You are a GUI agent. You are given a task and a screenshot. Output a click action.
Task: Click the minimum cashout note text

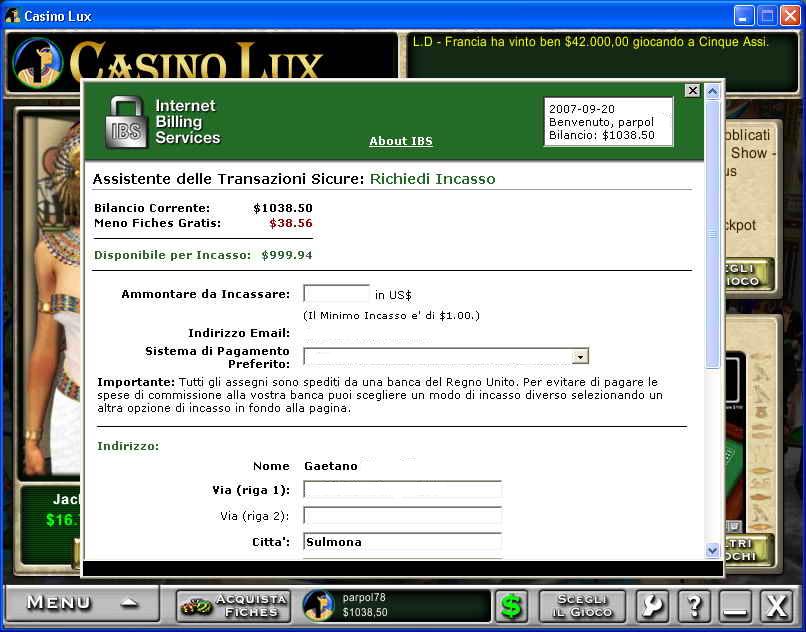coord(391,315)
